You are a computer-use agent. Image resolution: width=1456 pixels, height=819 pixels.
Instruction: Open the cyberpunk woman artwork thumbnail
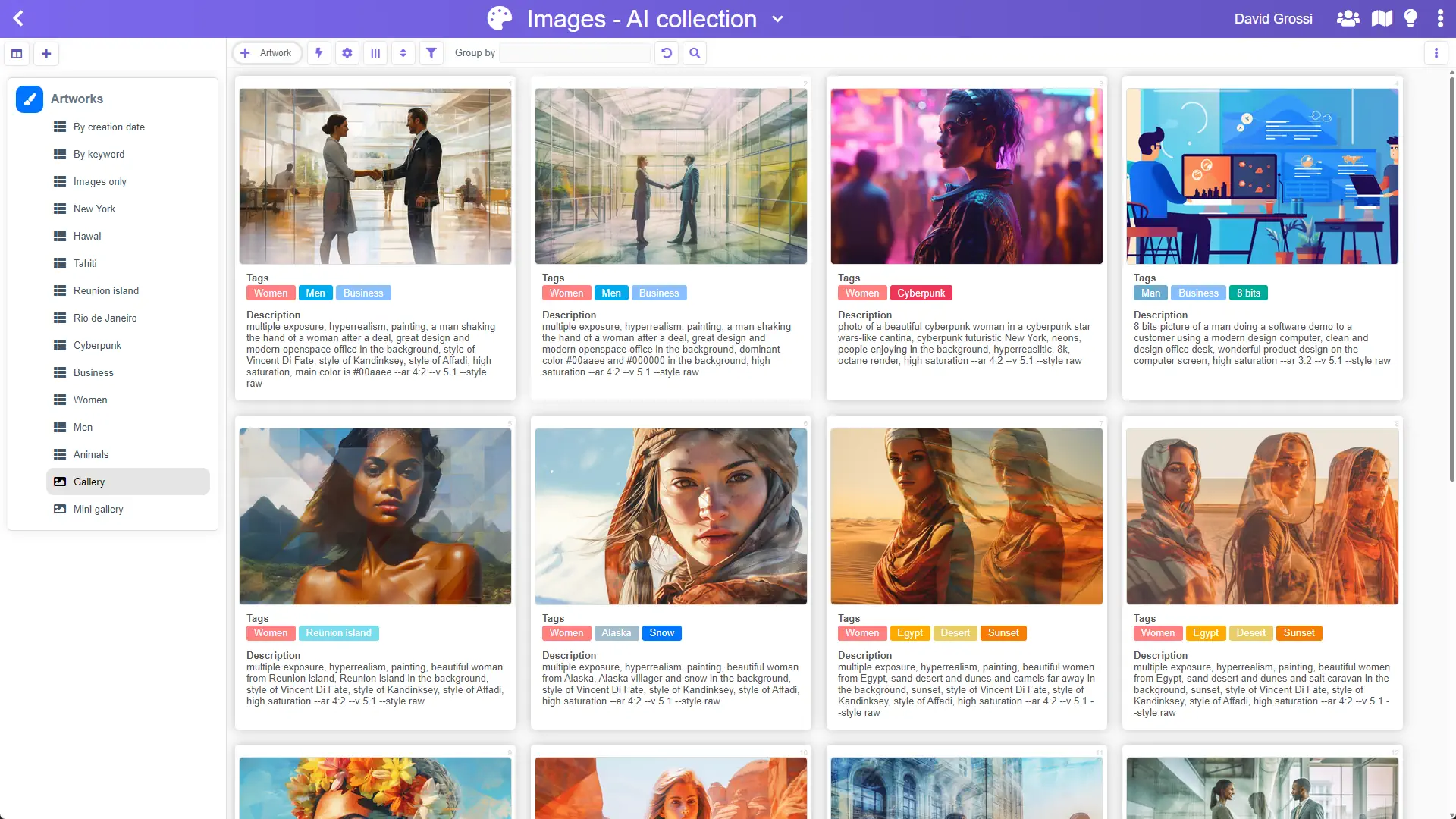pos(966,175)
